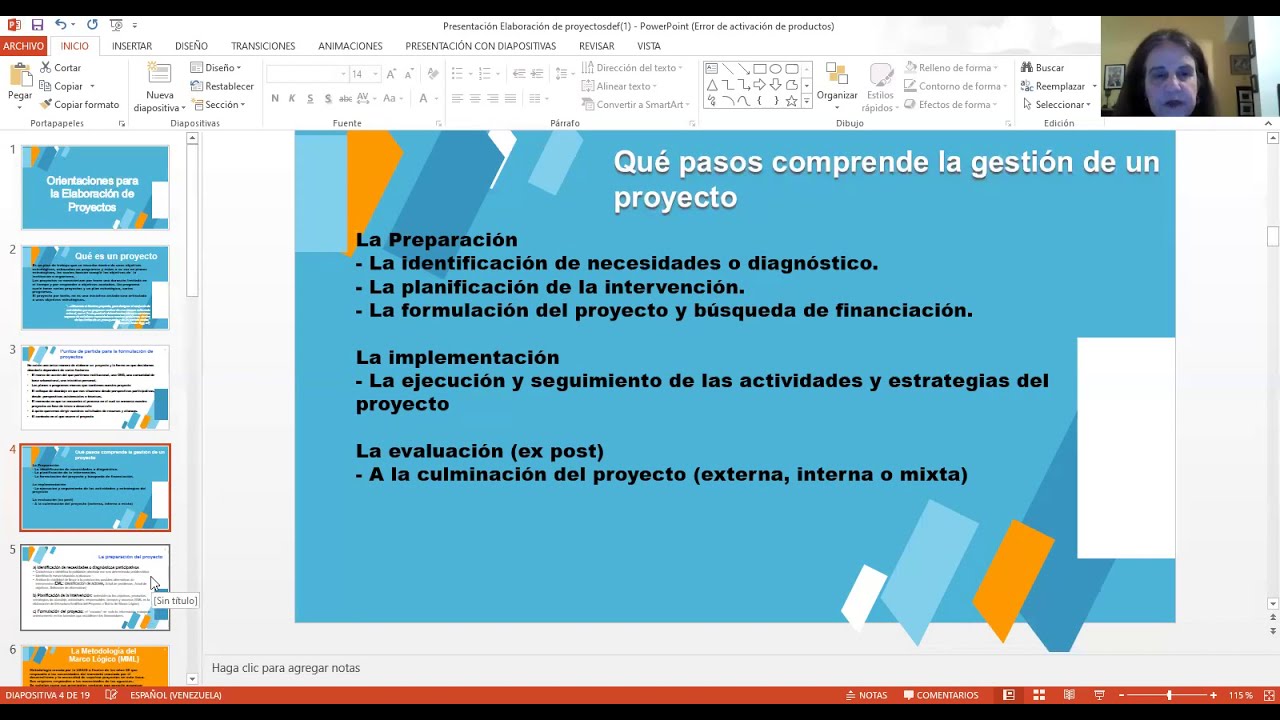
Task: Click the Restablecer slide button
Action: [222, 86]
